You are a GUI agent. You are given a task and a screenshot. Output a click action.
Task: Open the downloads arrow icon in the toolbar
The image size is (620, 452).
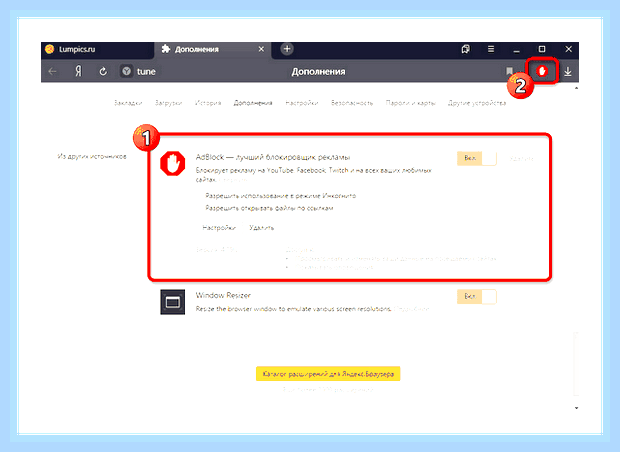[568, 72]
